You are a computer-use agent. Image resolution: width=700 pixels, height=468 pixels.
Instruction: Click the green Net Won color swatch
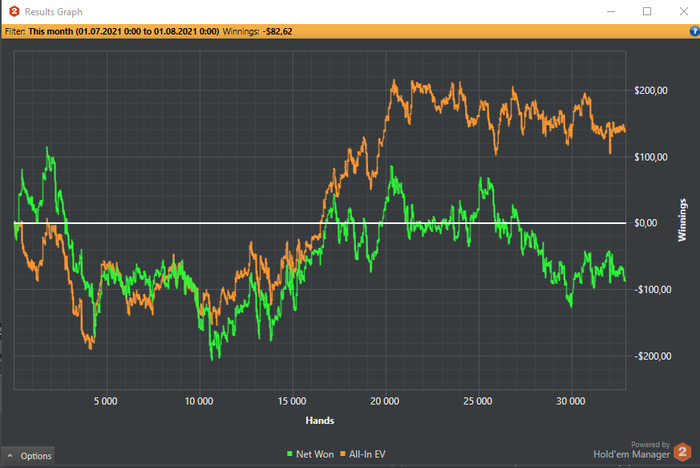tap(290, 454)
